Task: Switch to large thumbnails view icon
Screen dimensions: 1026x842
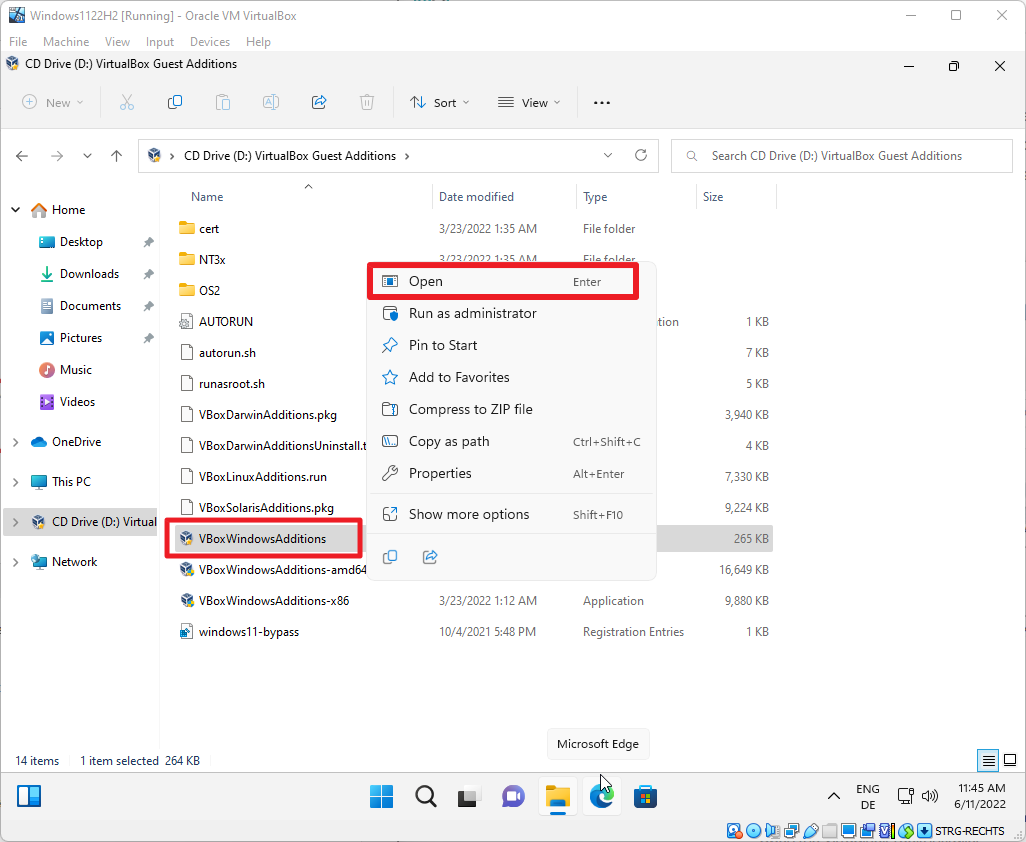Action: point(1010,760)
